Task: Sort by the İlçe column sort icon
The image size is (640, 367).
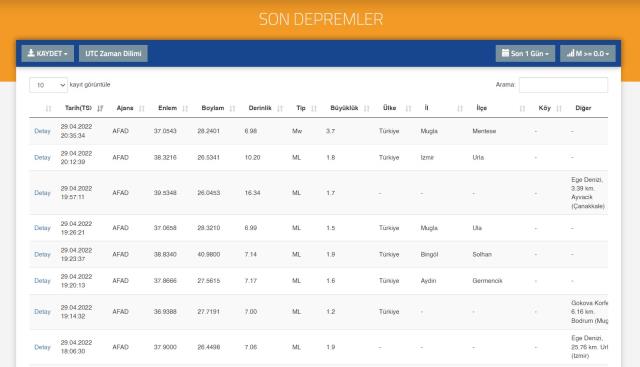Action: [x=522, y=108]
